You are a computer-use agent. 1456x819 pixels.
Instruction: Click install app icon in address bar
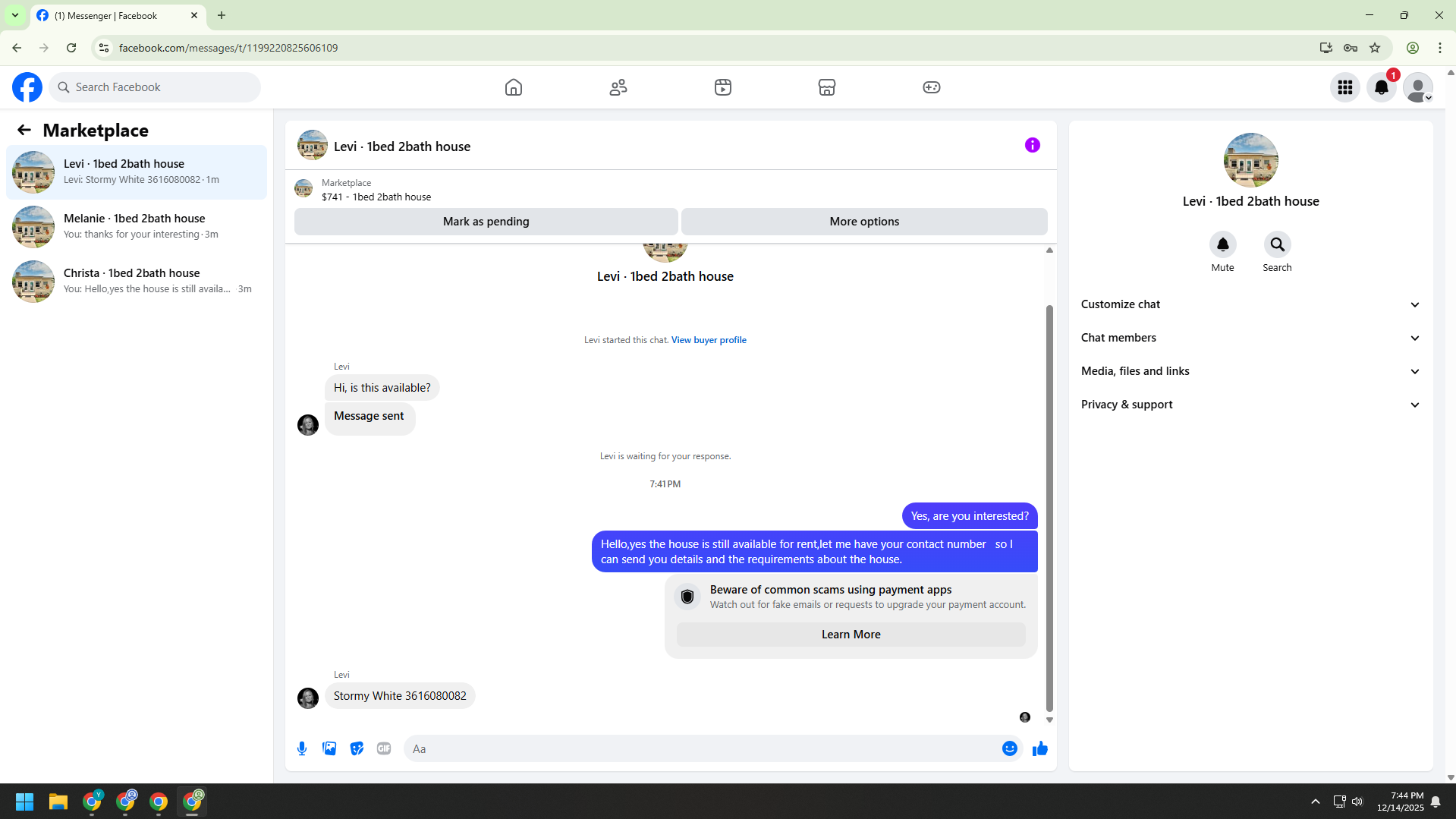(x=1326, y=48)
